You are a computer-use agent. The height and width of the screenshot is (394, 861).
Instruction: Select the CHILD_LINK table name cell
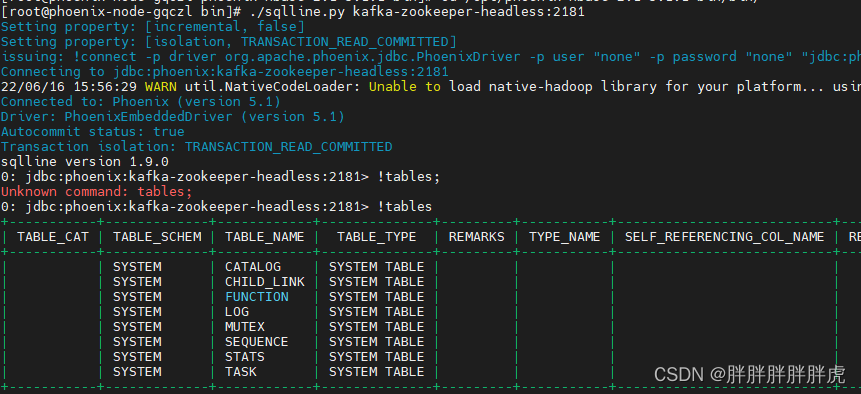click(265, 282)
